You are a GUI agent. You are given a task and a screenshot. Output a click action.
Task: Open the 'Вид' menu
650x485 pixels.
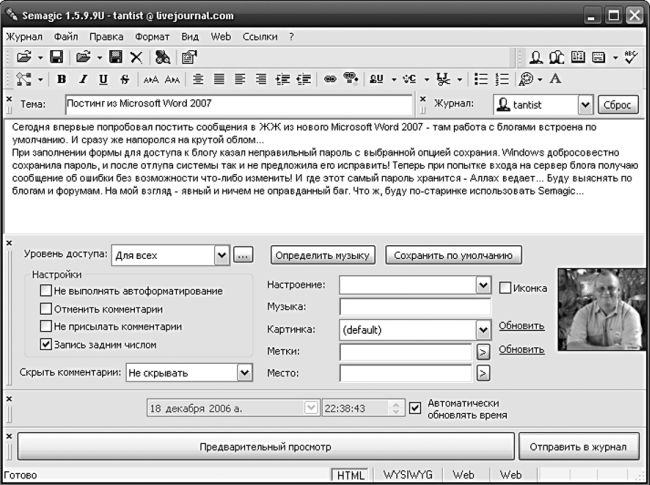pos(190,36)
